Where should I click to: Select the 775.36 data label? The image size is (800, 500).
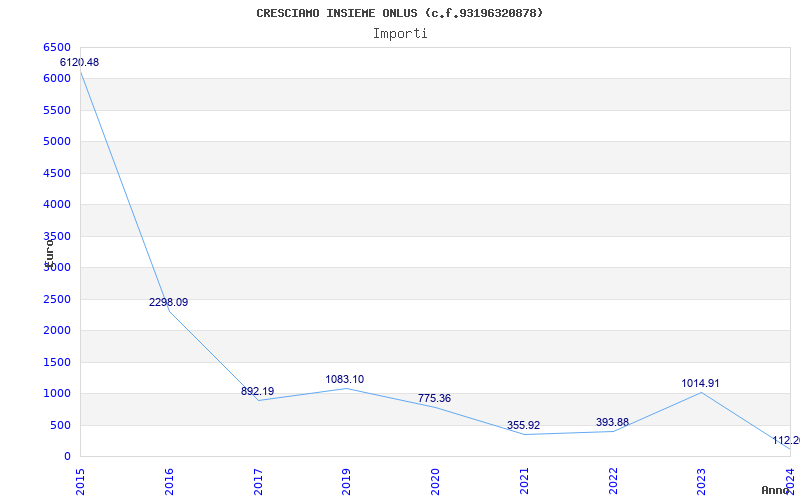[434, 398]
